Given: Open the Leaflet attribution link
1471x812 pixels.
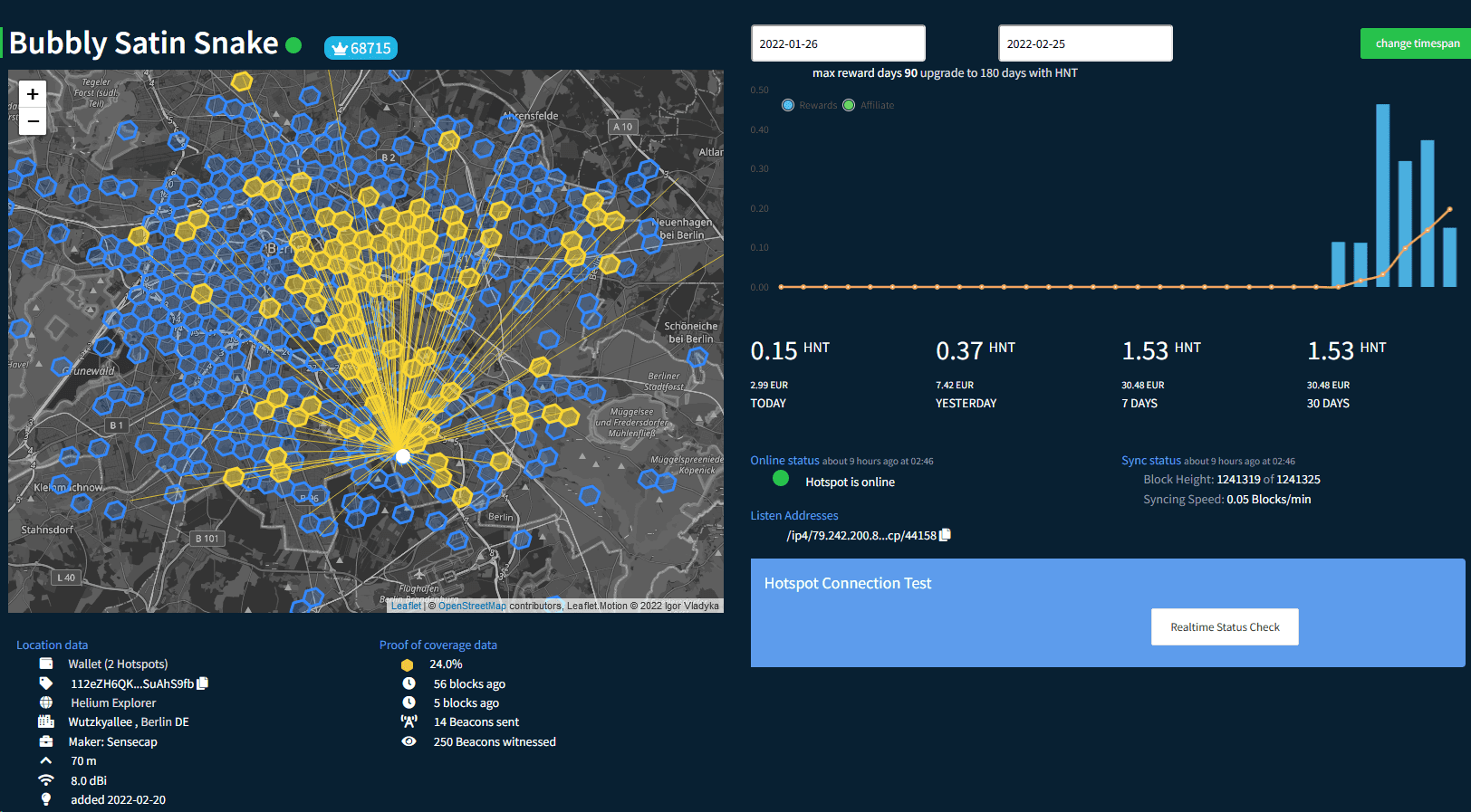Looking at the screenshot, I should [406, 606].
